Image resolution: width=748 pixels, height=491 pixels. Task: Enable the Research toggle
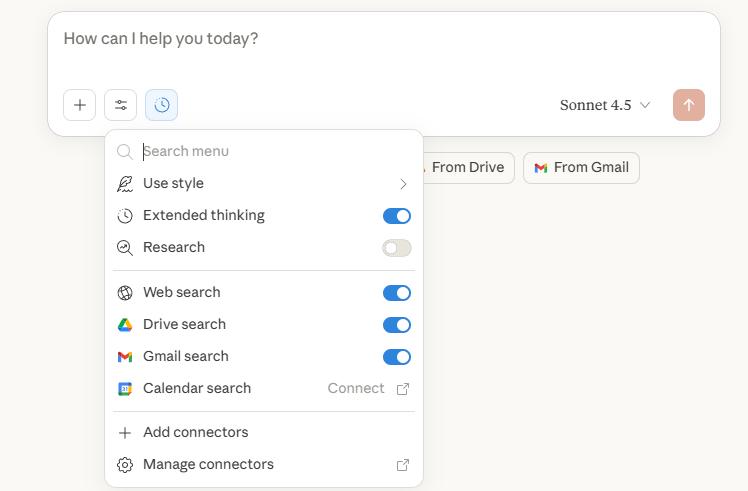click(x=397, y=248)
